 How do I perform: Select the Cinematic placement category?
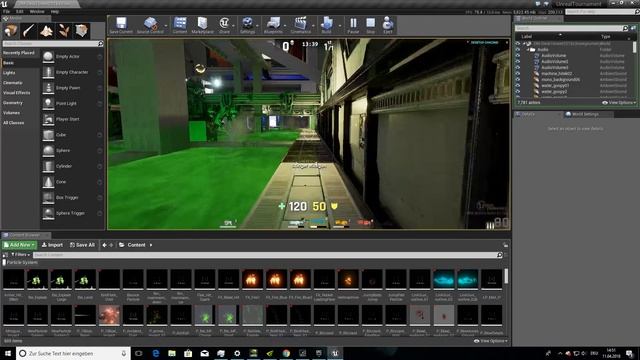(13, 83)
